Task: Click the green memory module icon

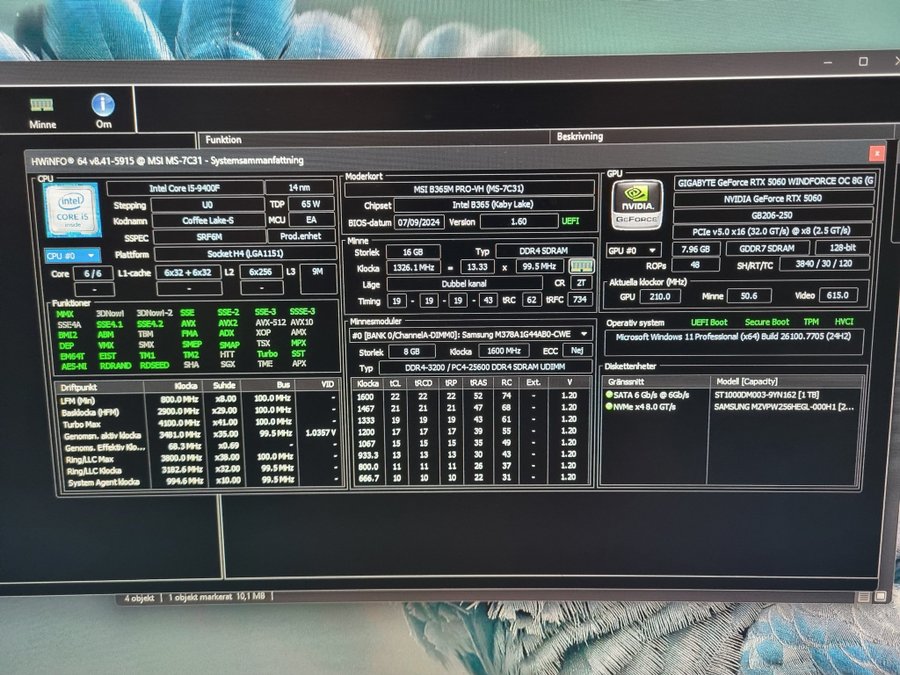Action: [x=581, y=267]
